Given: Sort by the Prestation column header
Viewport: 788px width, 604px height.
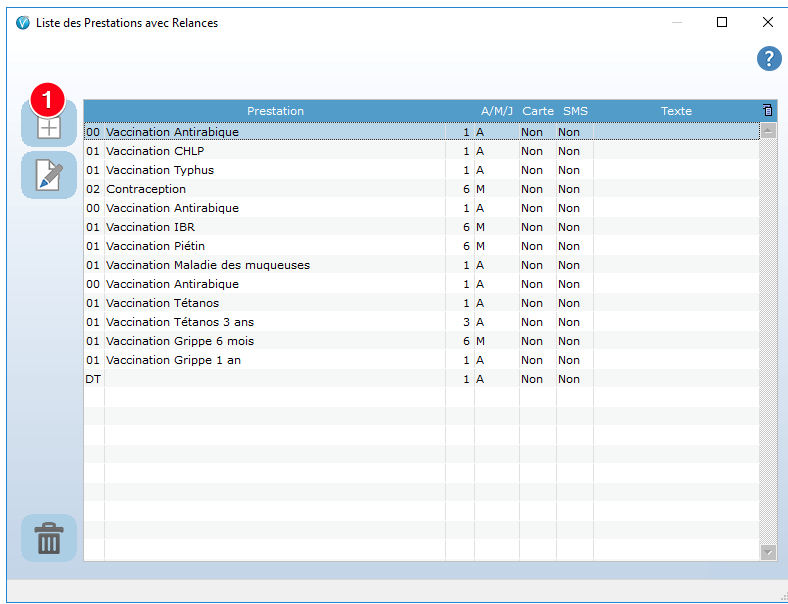Looking at the screenshot, I should 275,111.
